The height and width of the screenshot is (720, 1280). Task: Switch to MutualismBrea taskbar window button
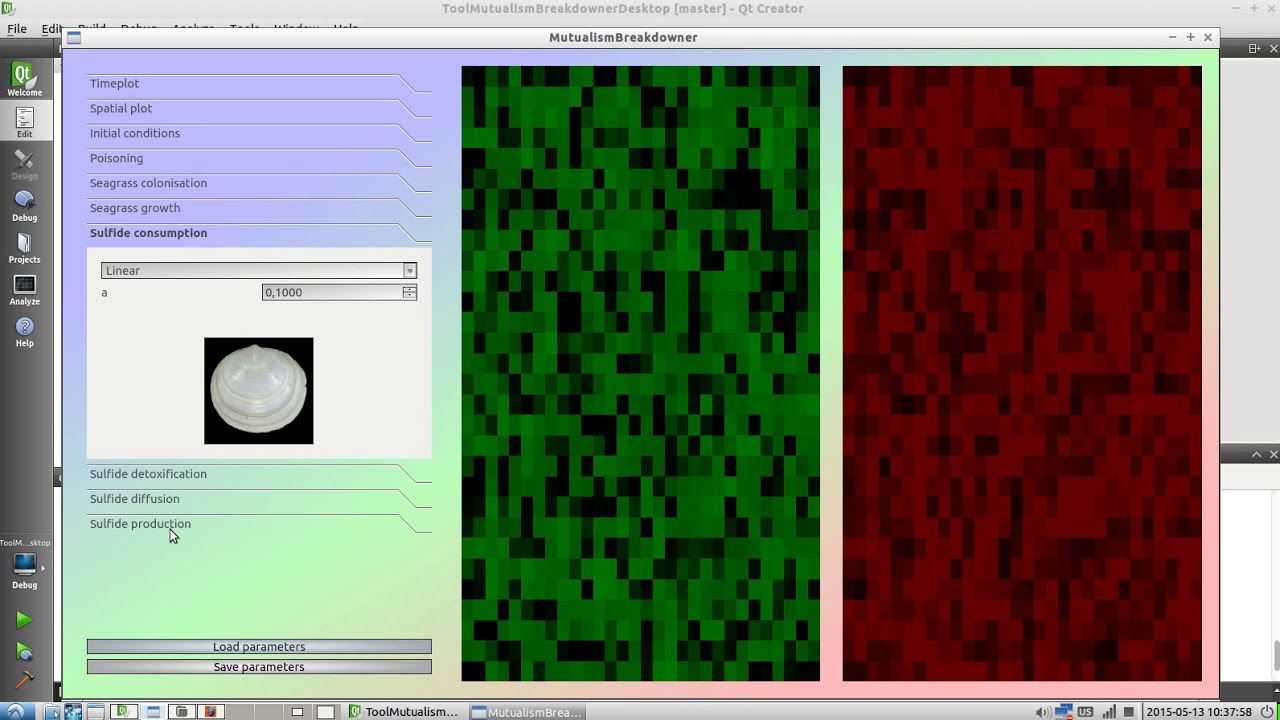(527, 712)
